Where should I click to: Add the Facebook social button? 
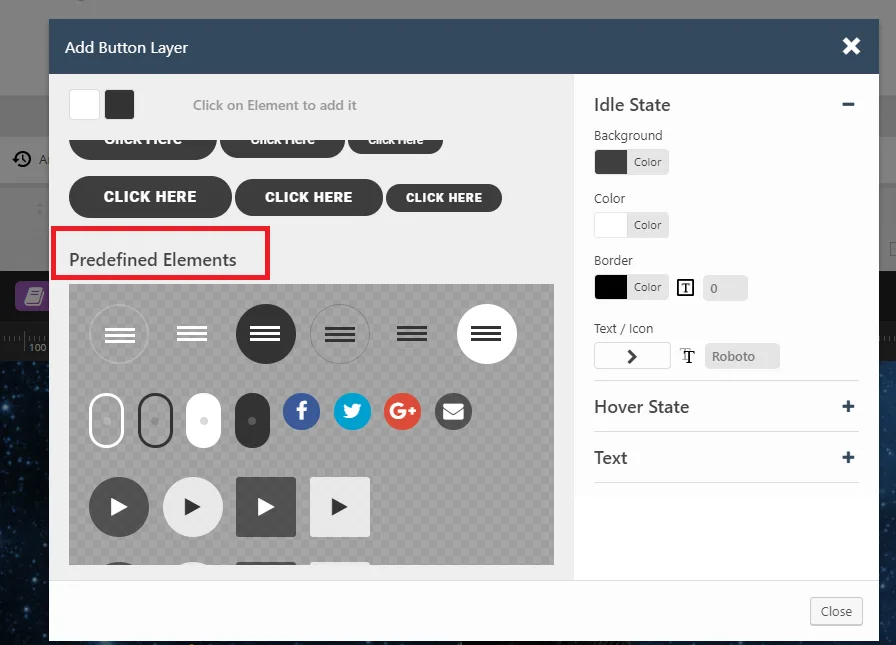[x=301, y=411]
